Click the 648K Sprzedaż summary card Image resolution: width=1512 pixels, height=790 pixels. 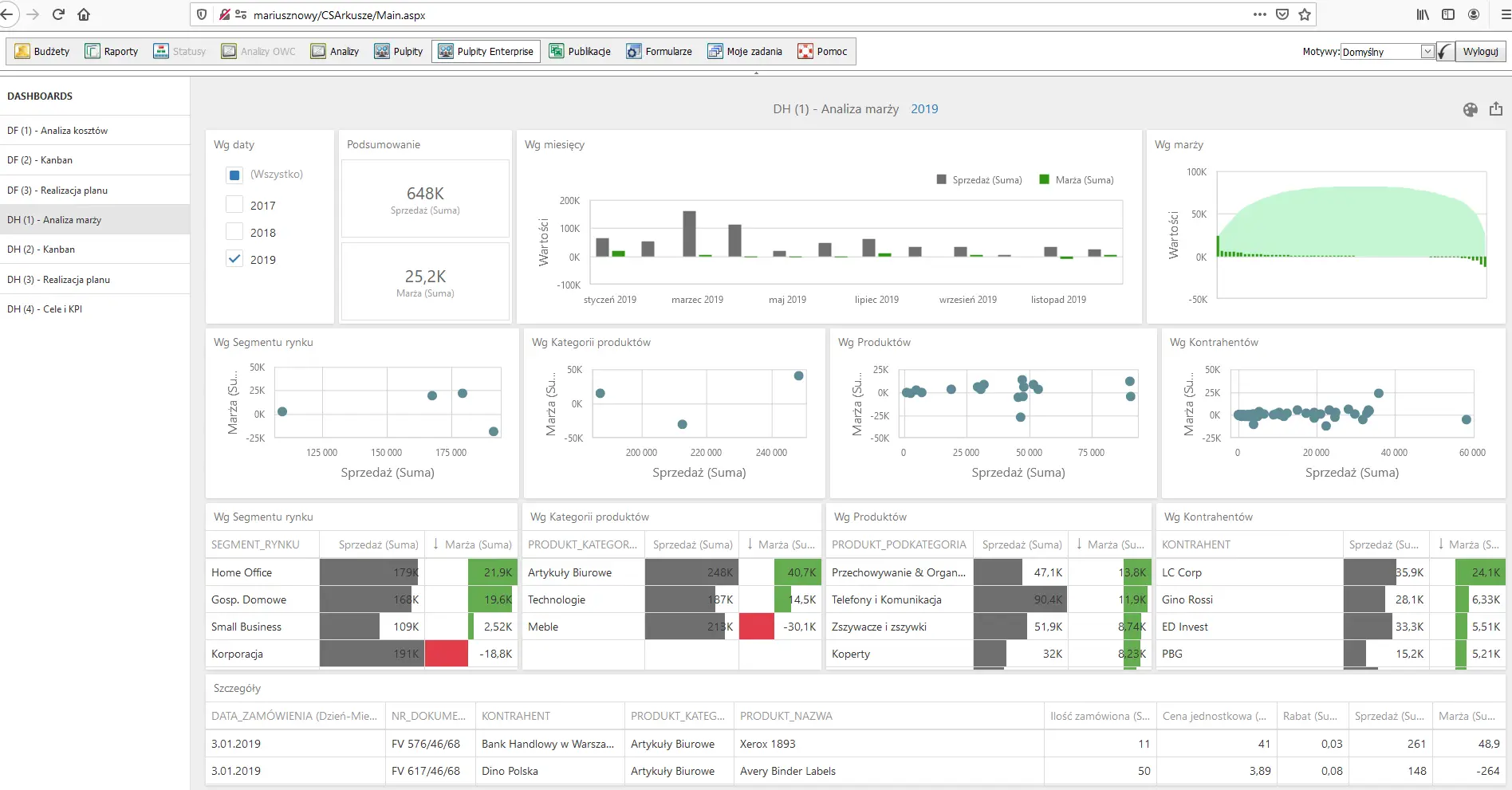coord(425,198)
